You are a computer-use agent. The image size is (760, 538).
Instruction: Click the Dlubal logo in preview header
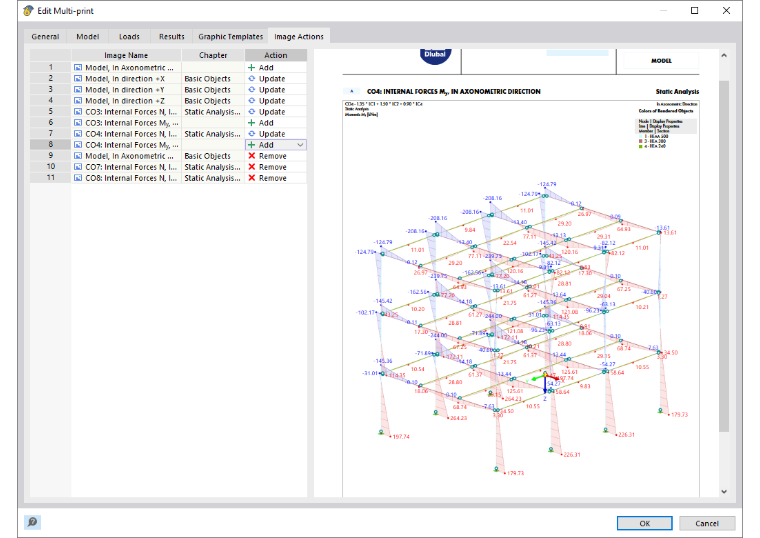(435, 56)
